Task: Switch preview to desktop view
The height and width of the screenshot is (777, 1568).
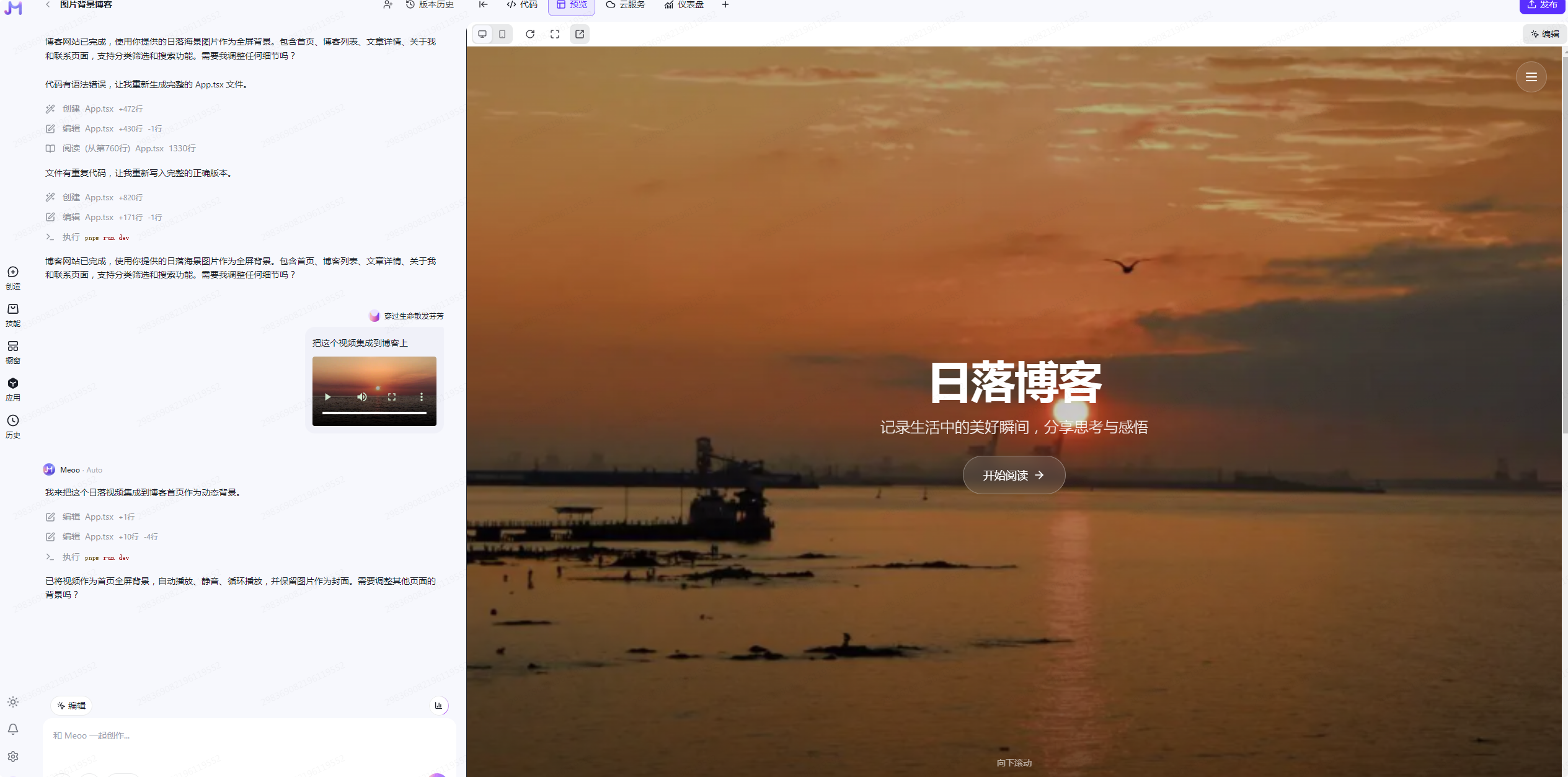Action: (x=482, y=34)
